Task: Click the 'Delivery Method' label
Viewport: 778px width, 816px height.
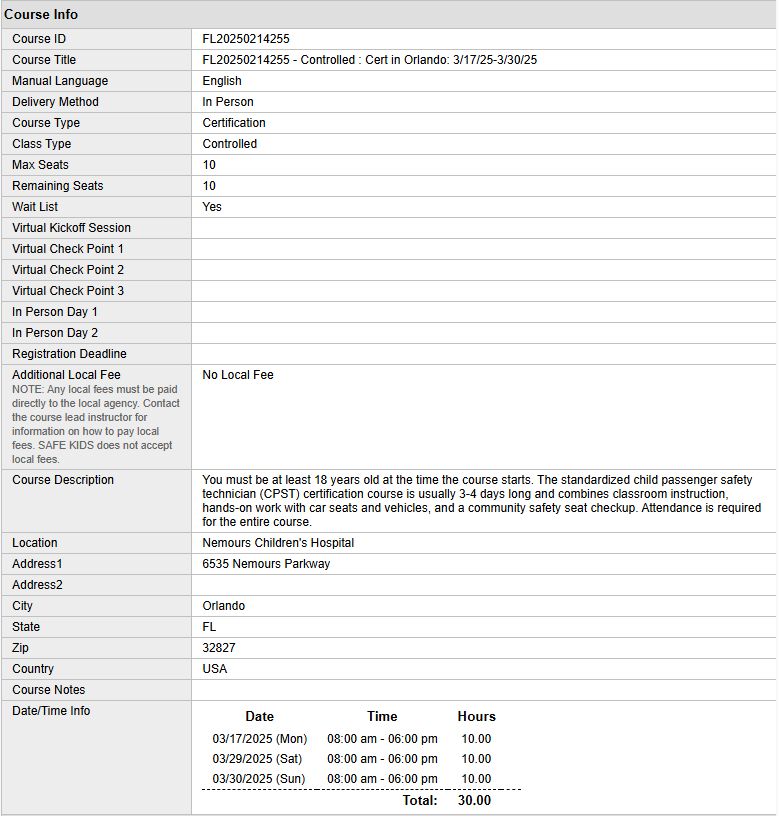Action: [x=55, y=102]
